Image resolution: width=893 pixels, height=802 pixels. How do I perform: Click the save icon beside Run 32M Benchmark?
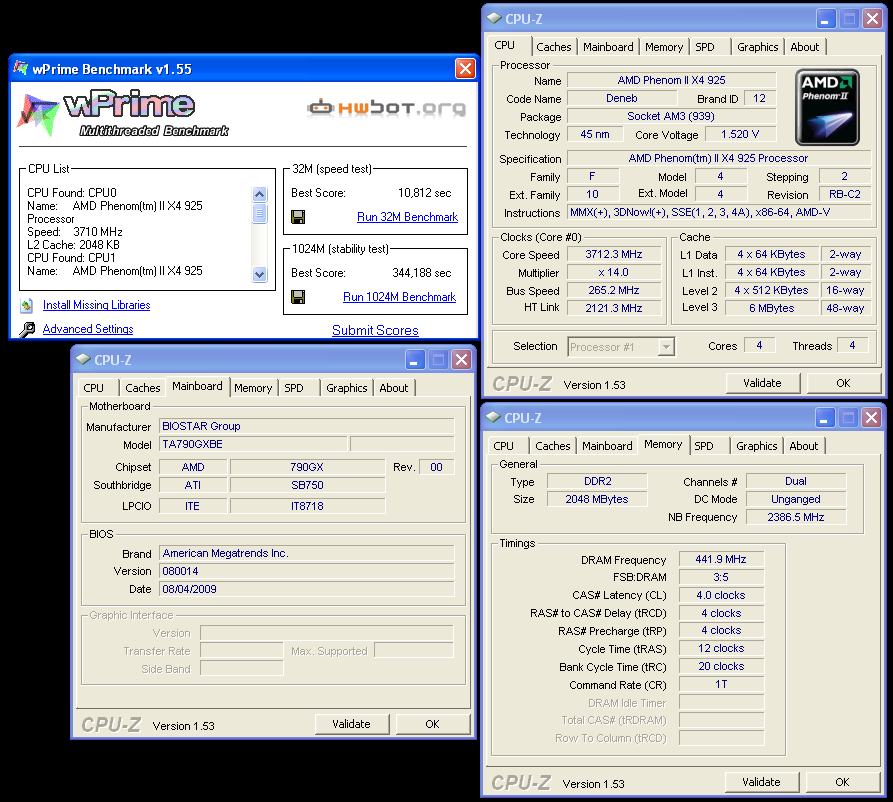tap(298, 217)
